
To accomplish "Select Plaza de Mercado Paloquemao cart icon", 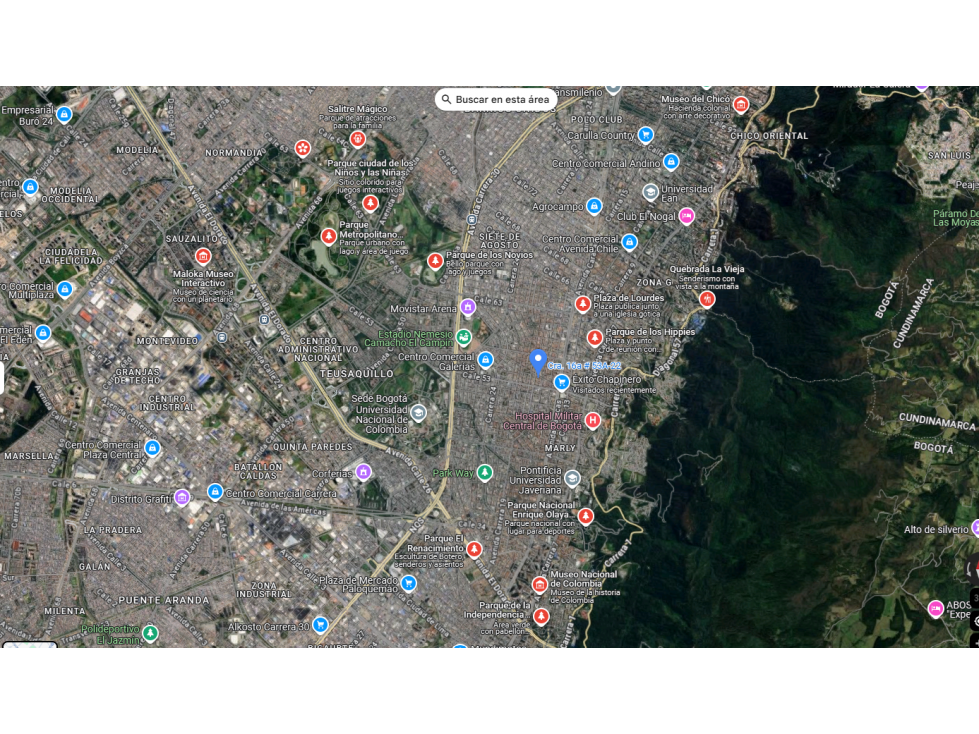I will click(408, 583).
